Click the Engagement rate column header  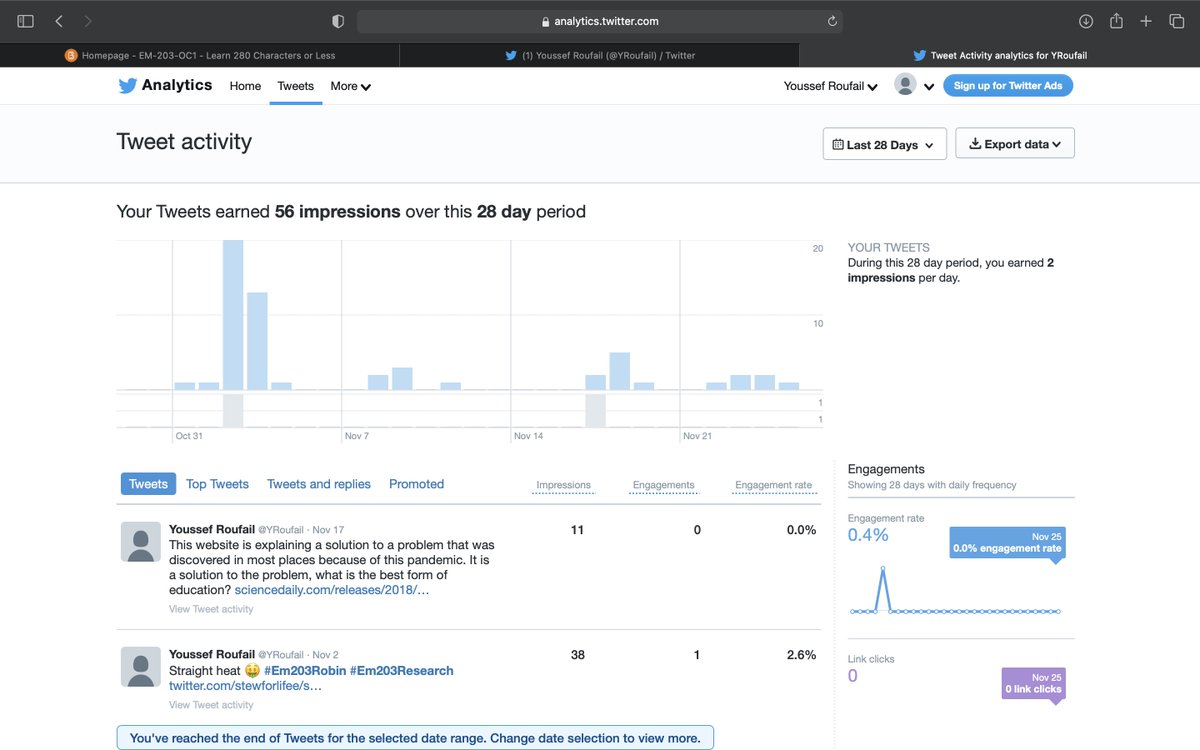click(773, 485)
